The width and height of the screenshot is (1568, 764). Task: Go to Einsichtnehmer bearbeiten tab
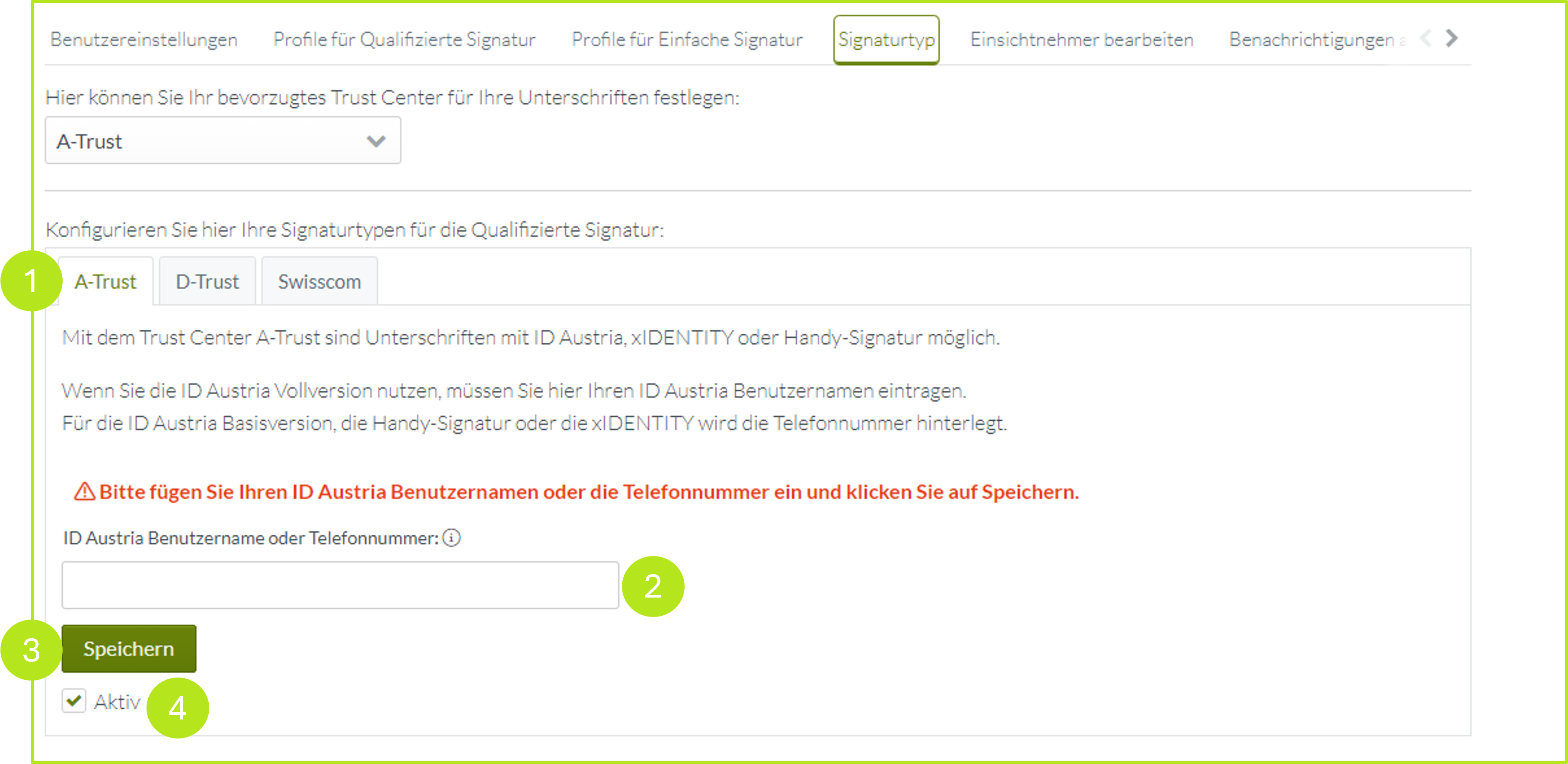tap(1082, 40)
